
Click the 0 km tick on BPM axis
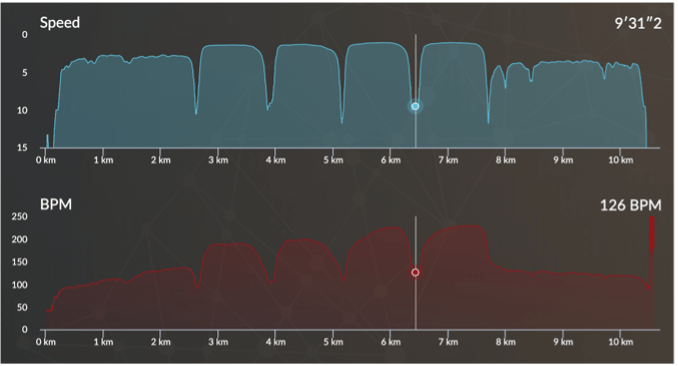tap(46, 342)
